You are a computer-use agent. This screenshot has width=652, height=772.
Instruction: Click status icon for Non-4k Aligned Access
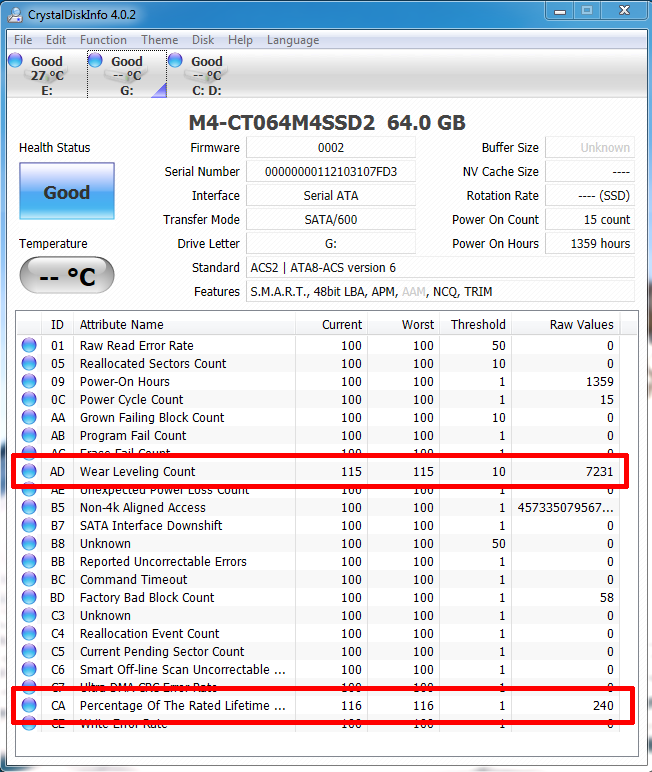click(x=29, y=507)
